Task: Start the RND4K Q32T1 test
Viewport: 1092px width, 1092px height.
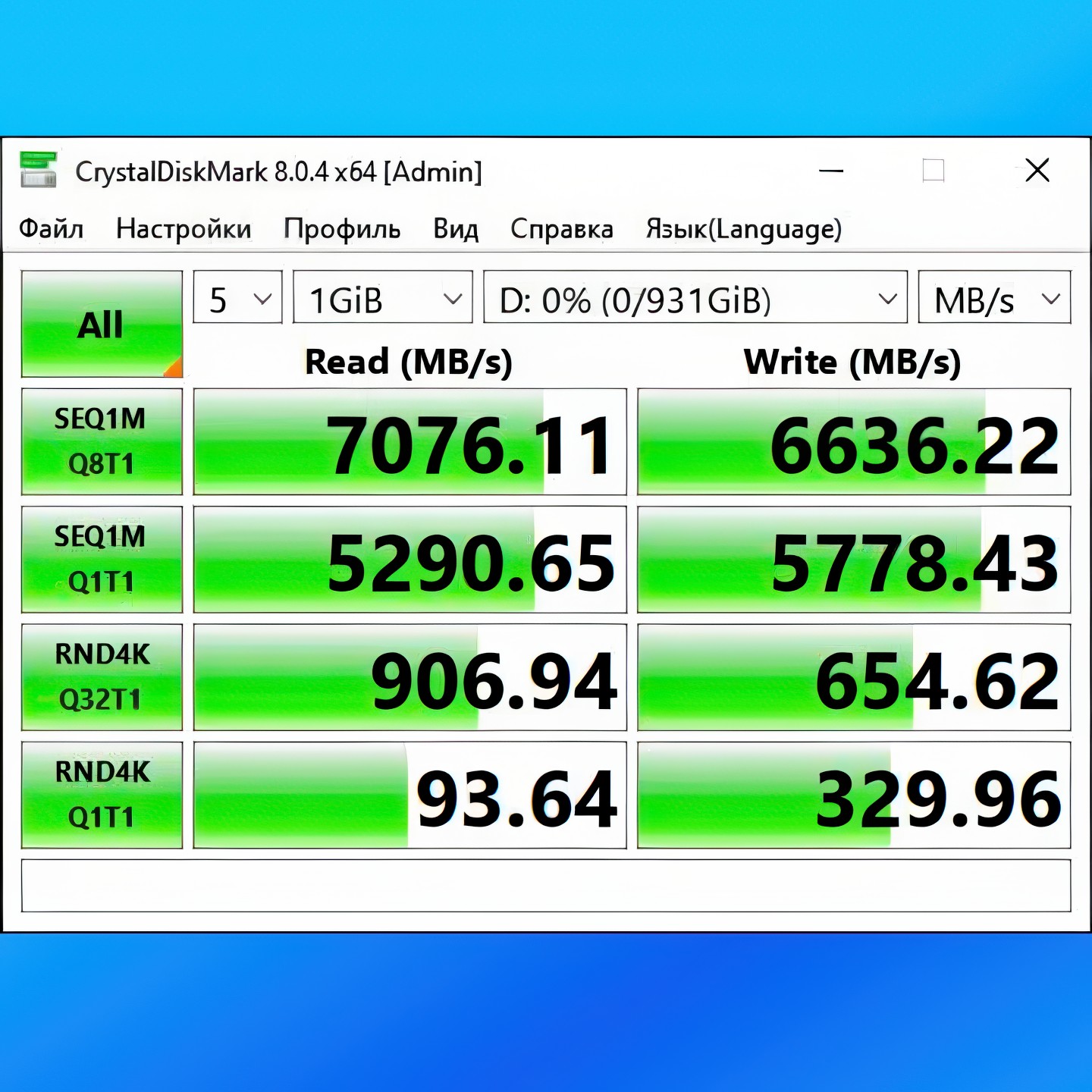Action: pyautogui.click(x=102, y=676)
